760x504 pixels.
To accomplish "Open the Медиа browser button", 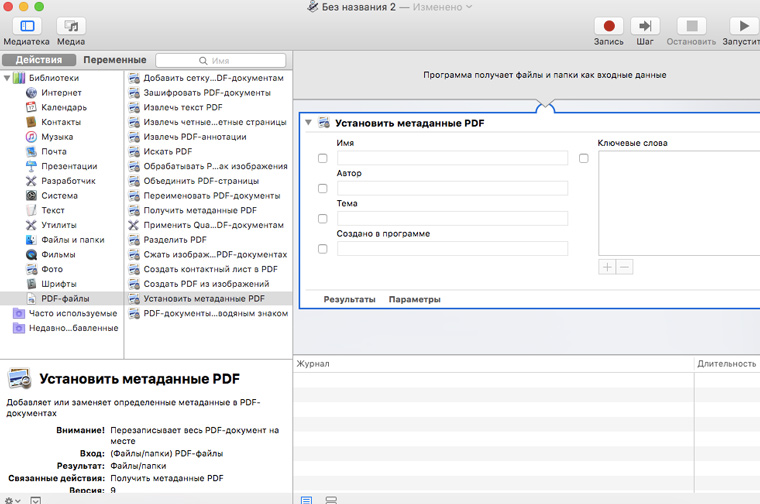I will coord(71,26).
